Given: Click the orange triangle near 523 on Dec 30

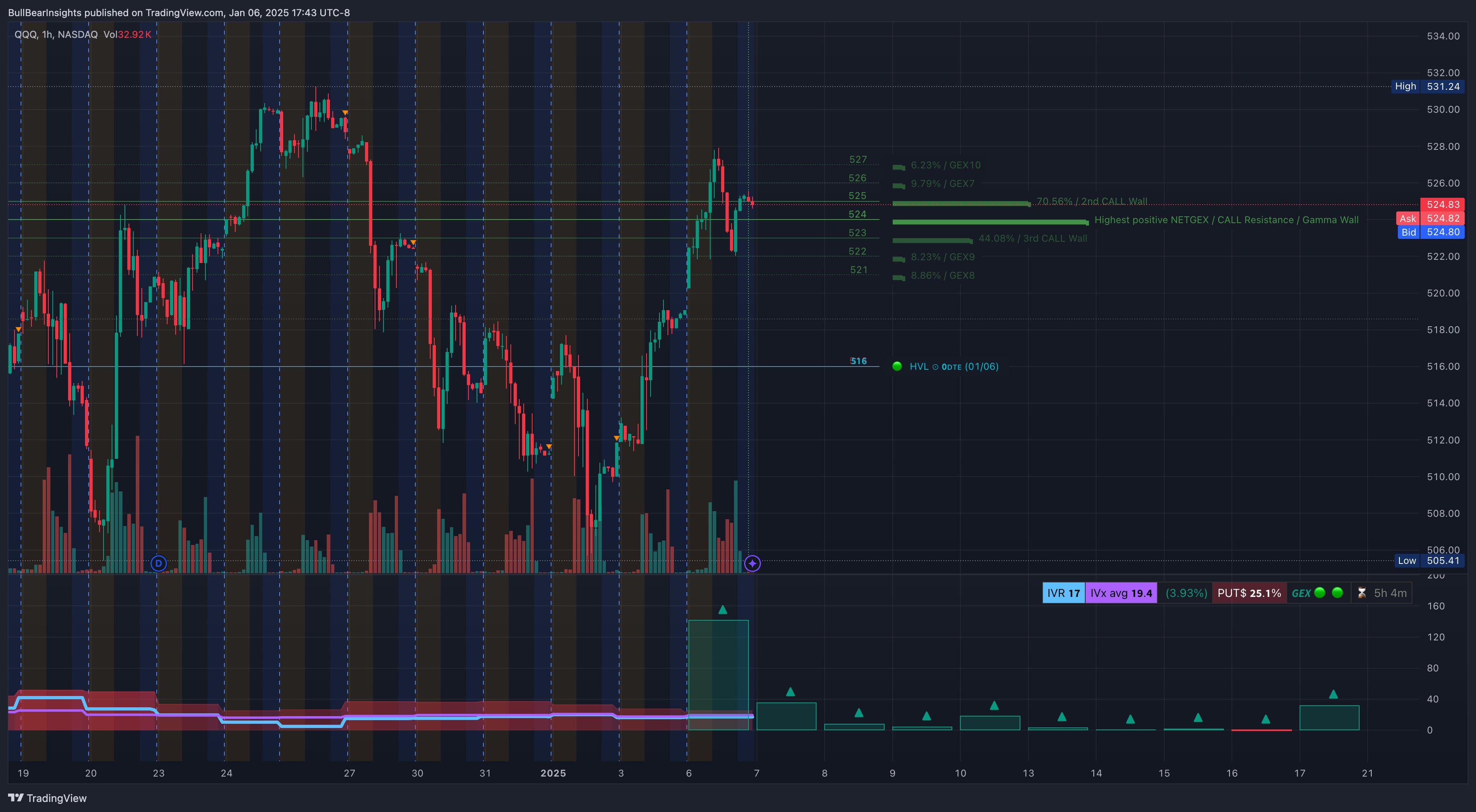Looking at the screenshot, I should click(413, 243).
